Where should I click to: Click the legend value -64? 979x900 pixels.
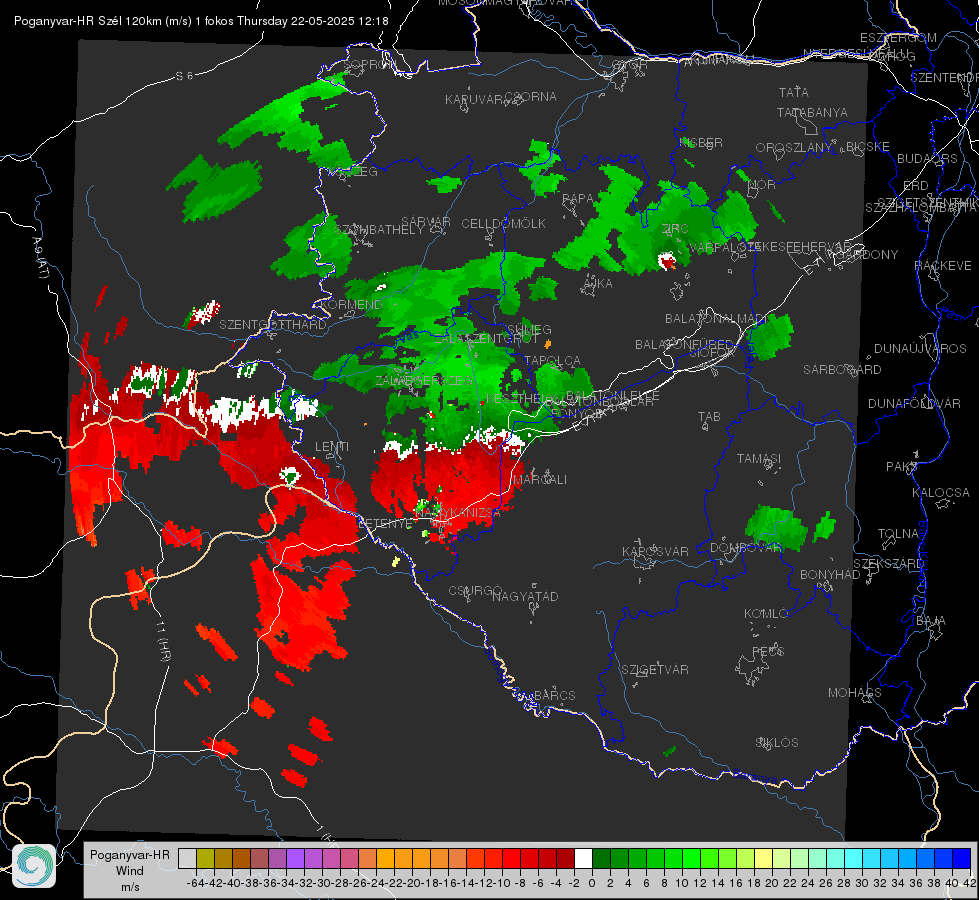(x=195, y=884)
